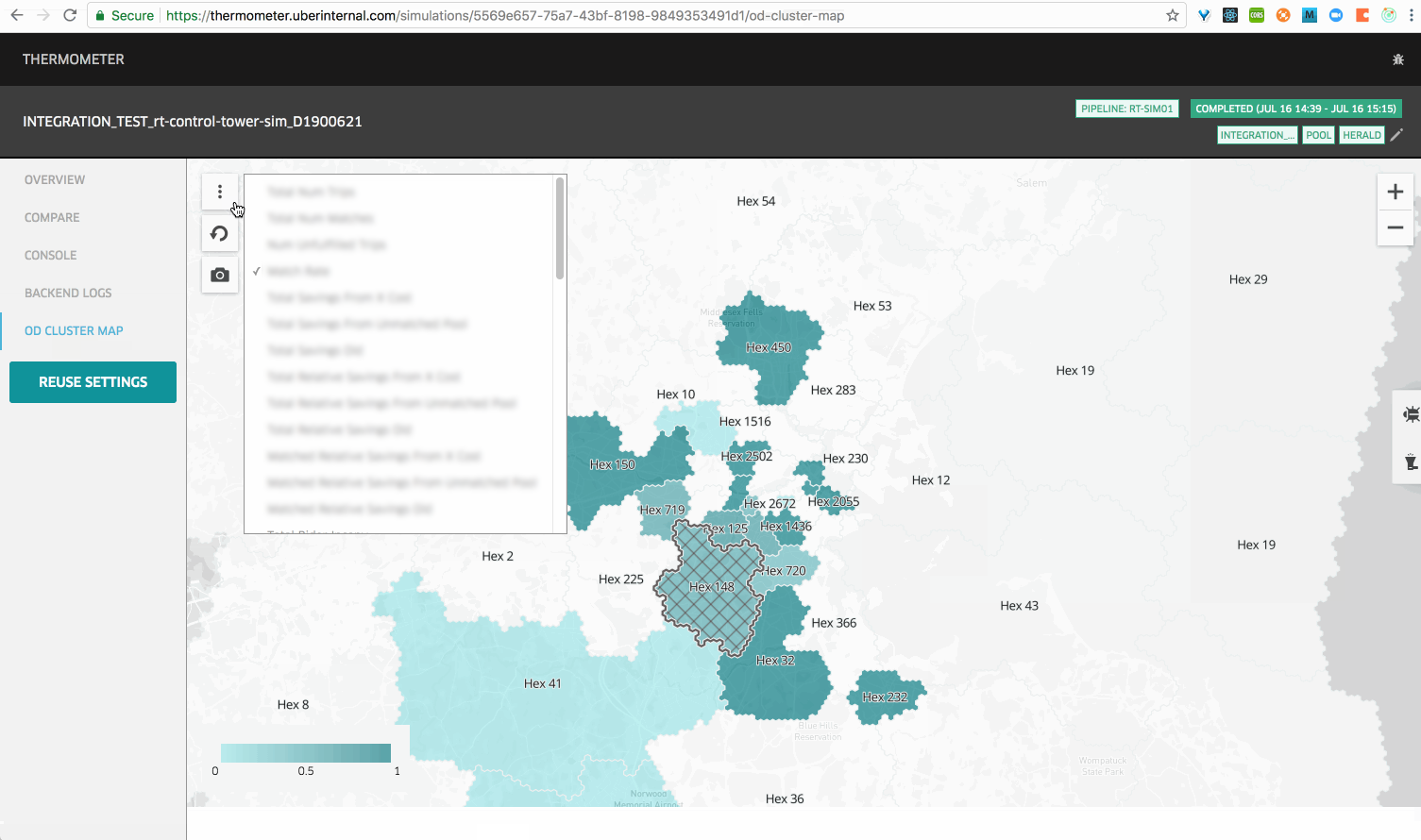
Task: Click the bug icon on map's right edge
Action: tap(1411, 413)
